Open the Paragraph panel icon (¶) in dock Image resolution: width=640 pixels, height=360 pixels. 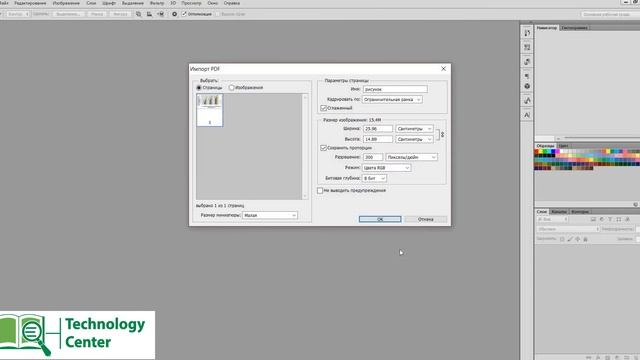point(527,76)
